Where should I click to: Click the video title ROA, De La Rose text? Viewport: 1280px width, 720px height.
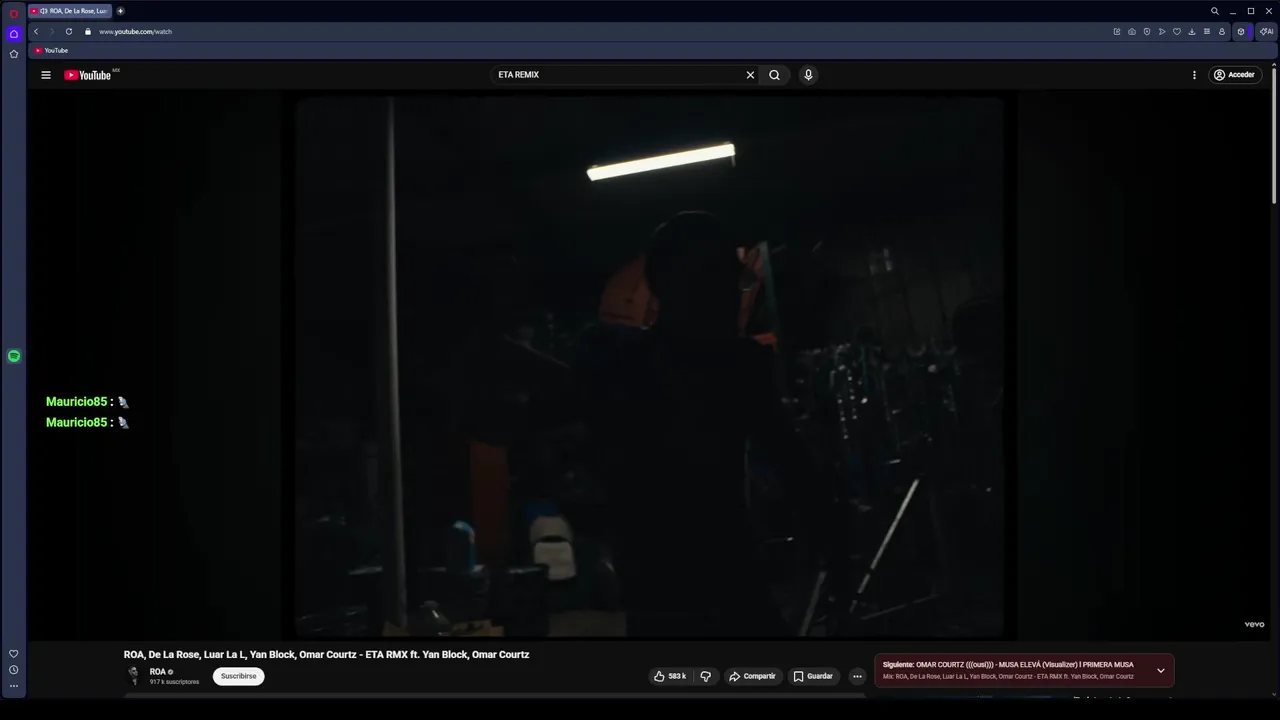(x=326, y=654)
